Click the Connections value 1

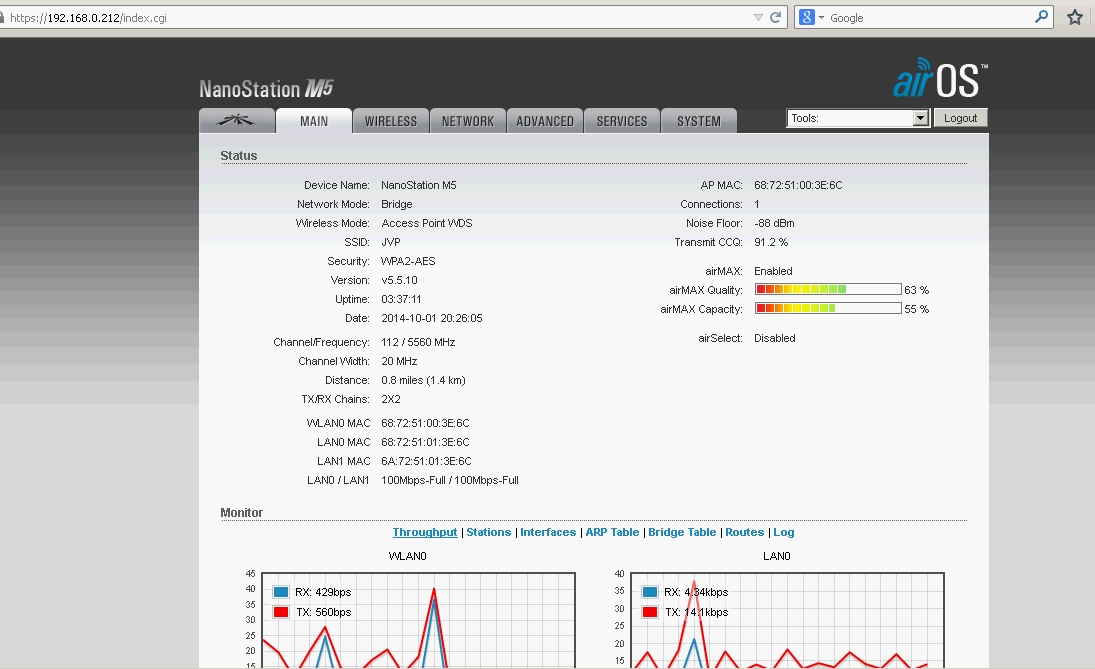tap(757, 205)
